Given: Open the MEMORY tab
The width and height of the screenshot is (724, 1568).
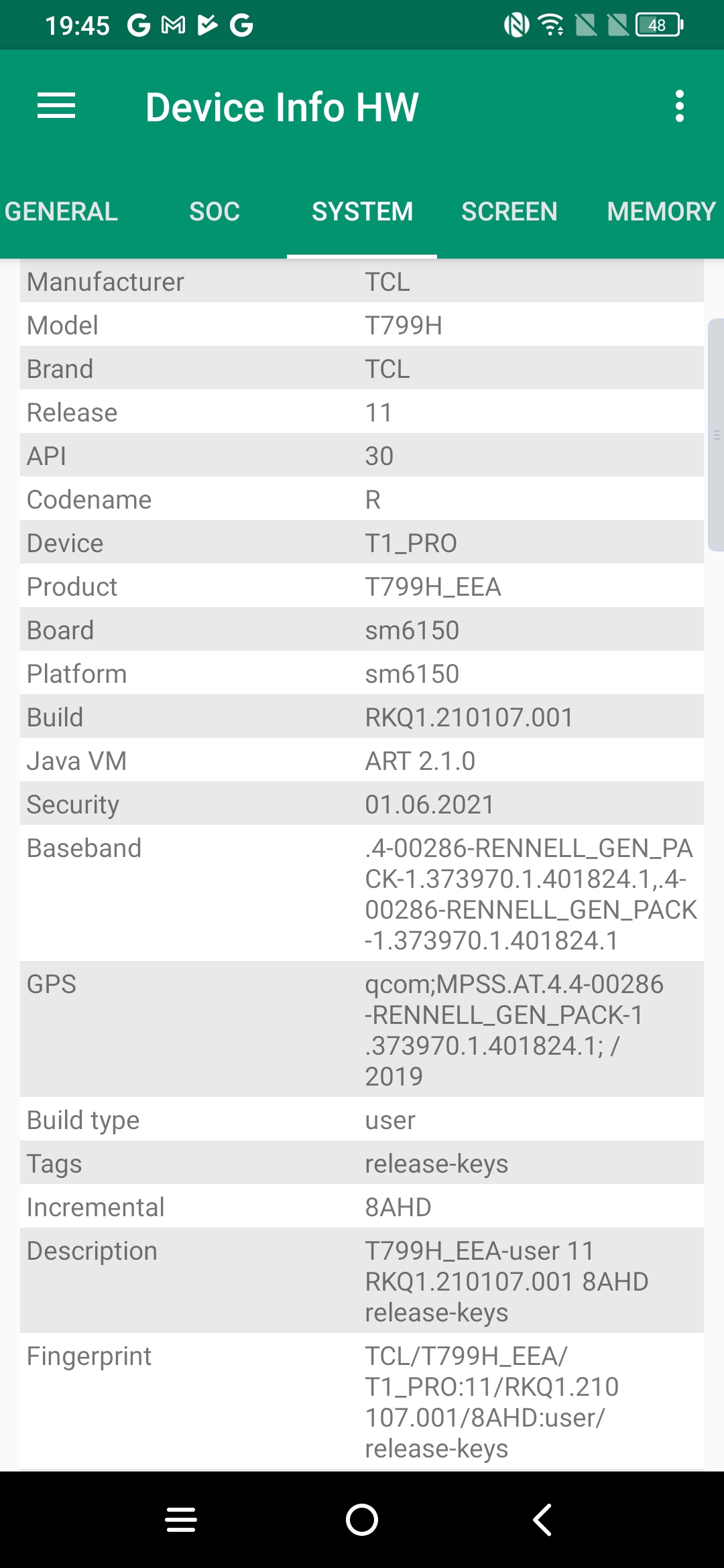Looking at the screenshot, I should click(661, 212).
